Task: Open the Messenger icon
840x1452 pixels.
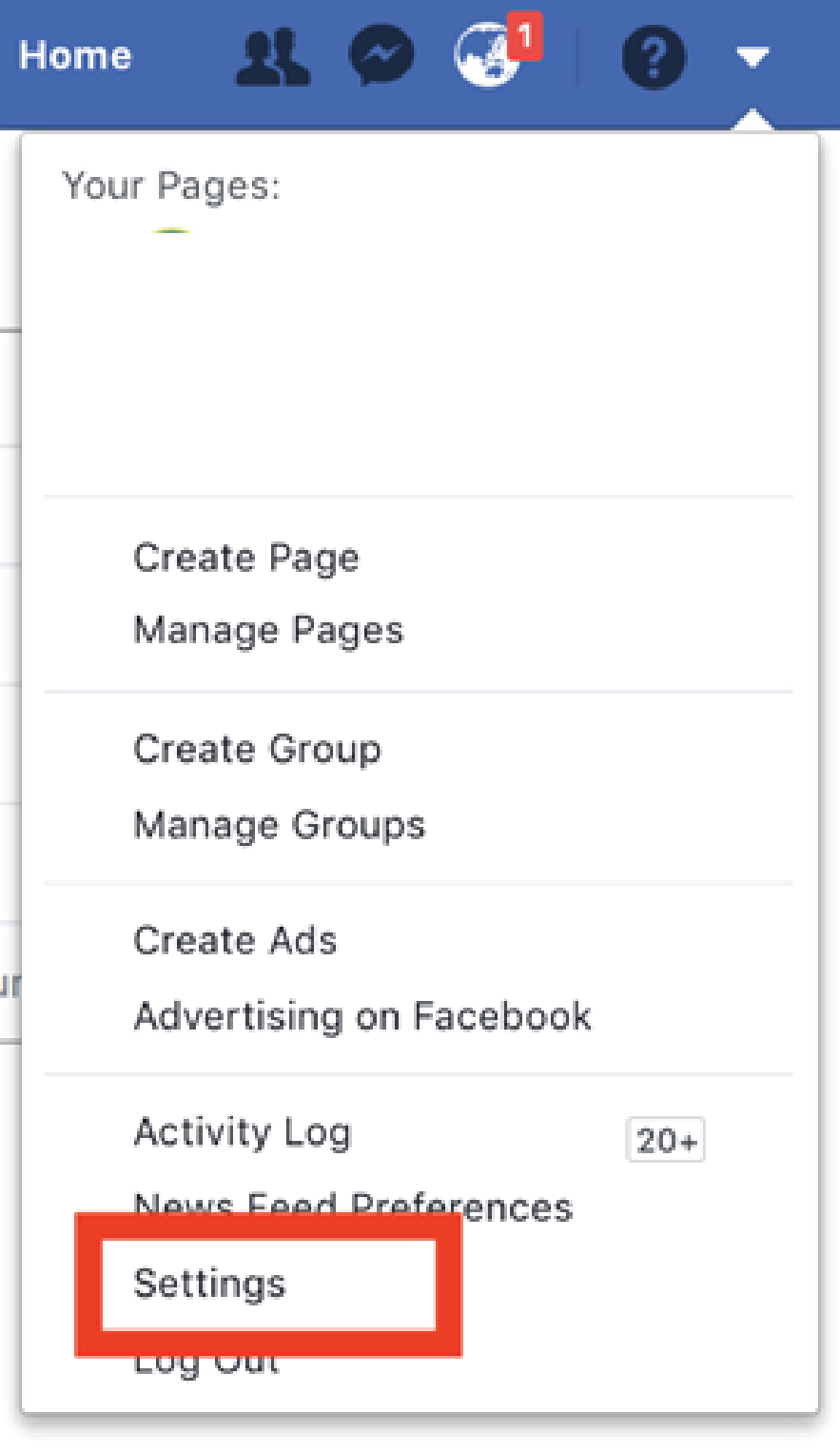Action: coord(381,55)
